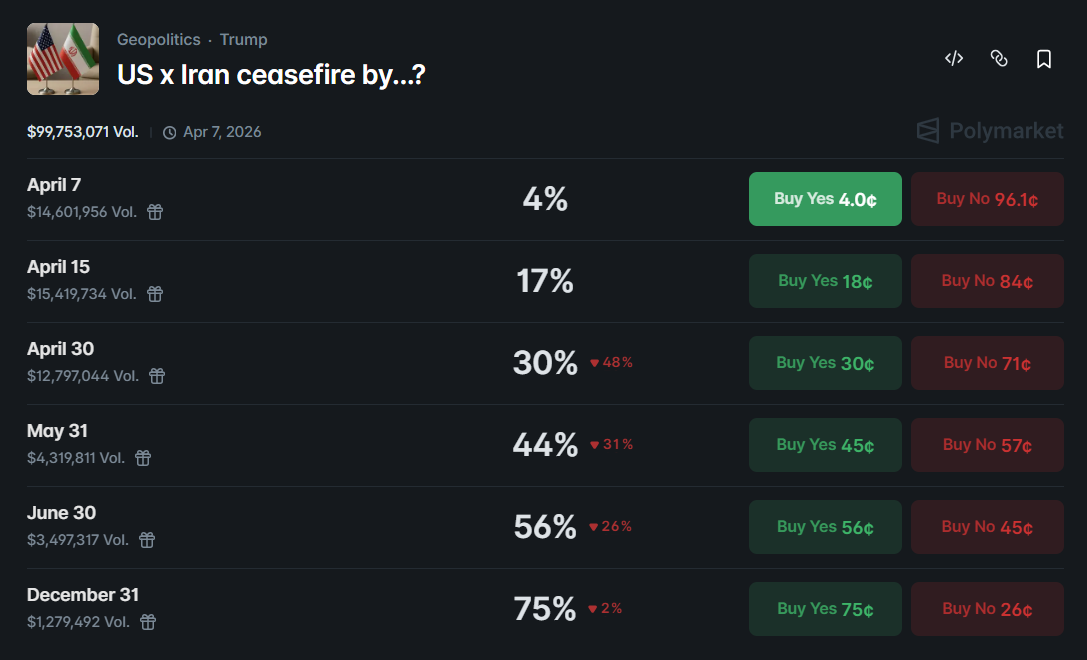This screenshot has width=1087, height=660.
Task: Buy No on December 31 at 26¢
Action: point(987,609)
